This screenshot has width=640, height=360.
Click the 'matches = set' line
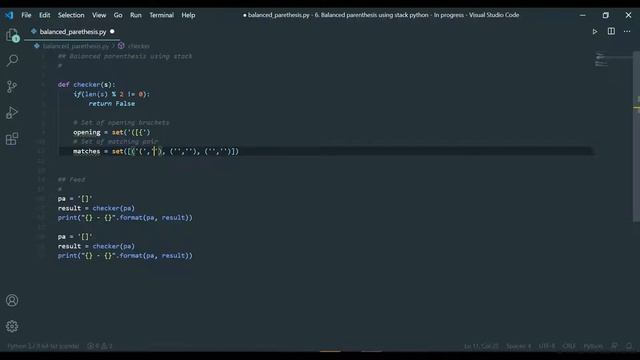[156, 151]
